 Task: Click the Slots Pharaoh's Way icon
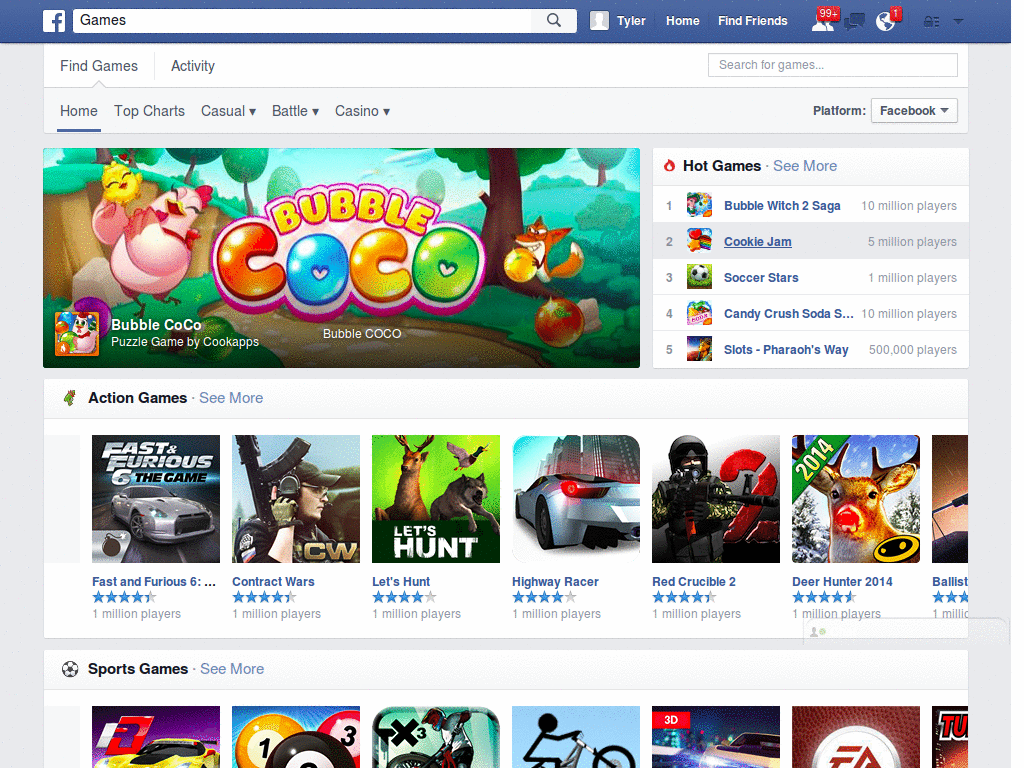point(699,349)
